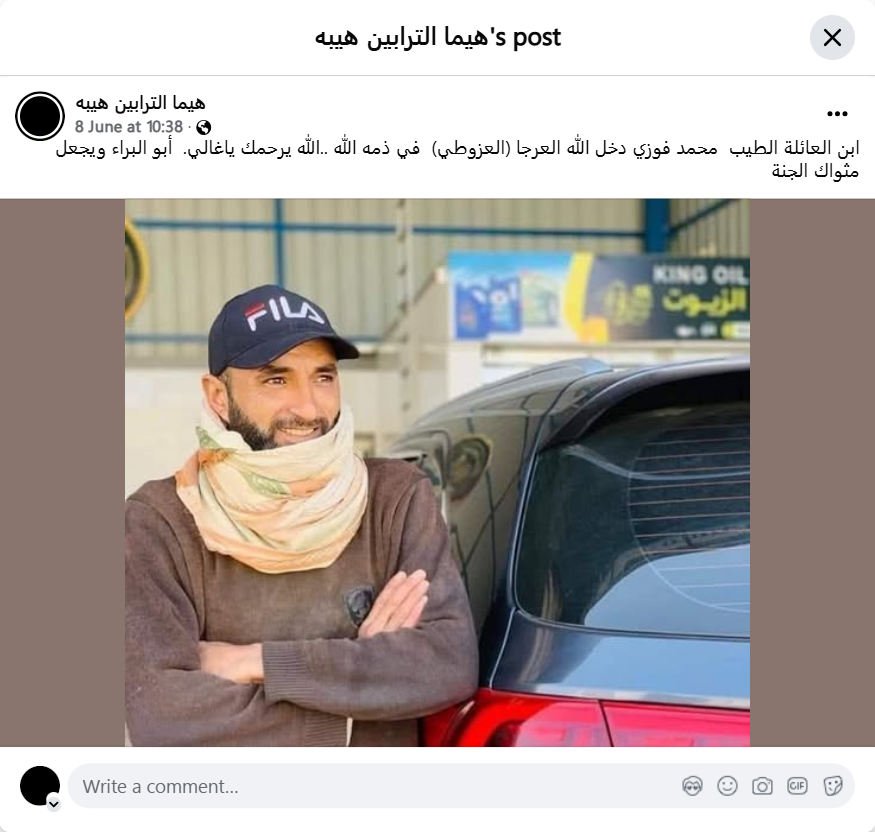Click the brown margin left of the photo

pos(62,473)
